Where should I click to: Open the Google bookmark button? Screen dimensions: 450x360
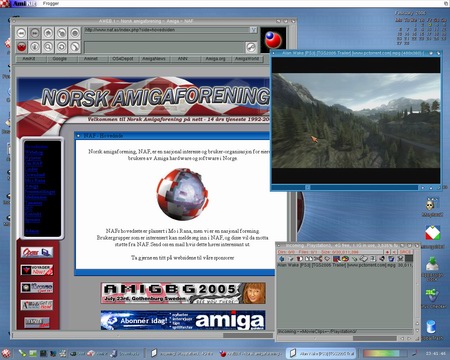(x=59, y=59)
